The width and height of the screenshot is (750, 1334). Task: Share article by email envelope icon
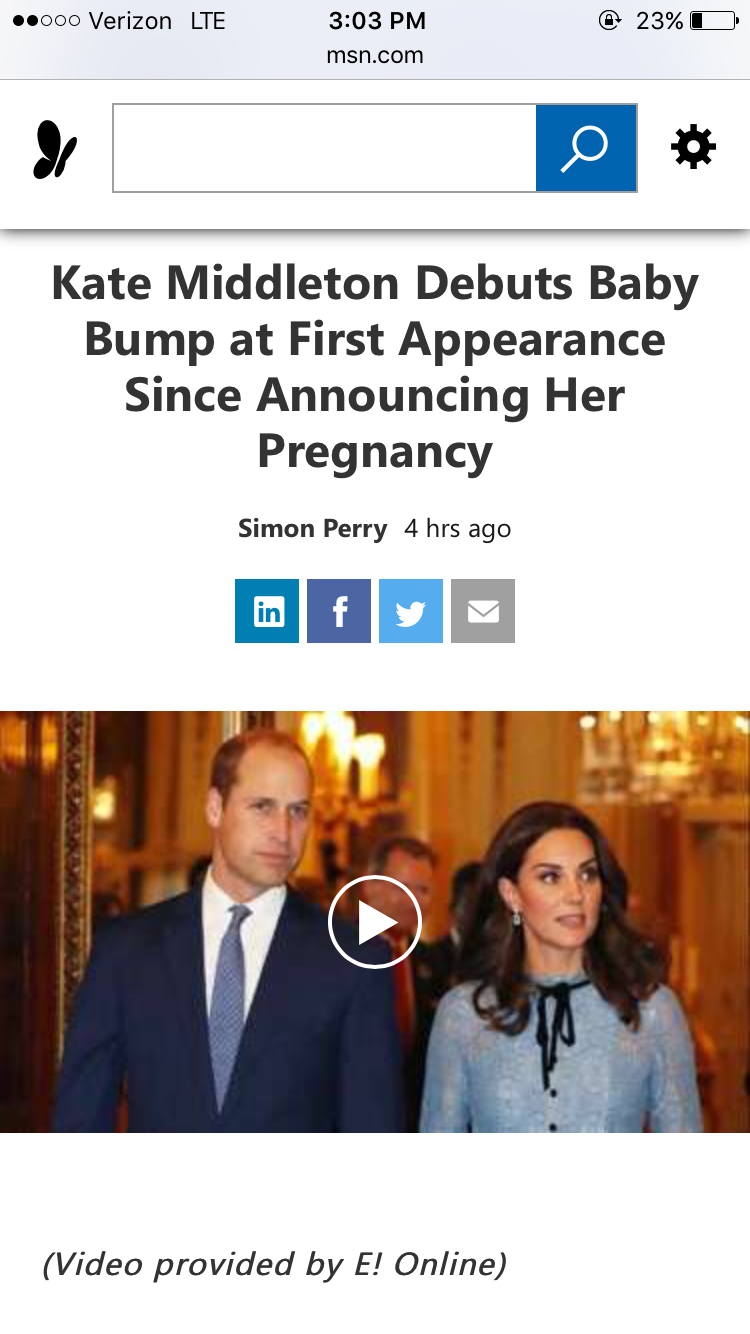(483, 611)
